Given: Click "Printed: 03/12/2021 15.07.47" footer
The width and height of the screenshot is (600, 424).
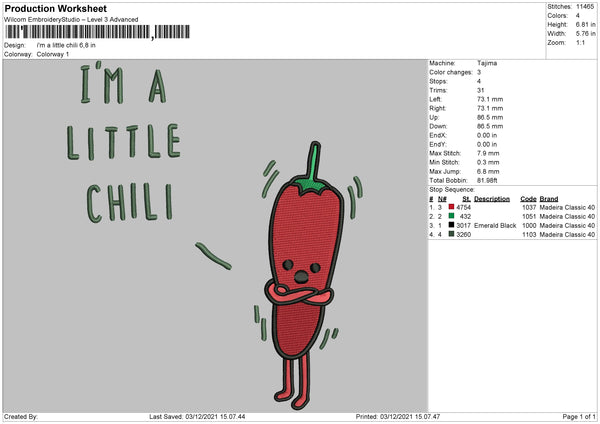Looking at the screenshot, I should point(398,416).
